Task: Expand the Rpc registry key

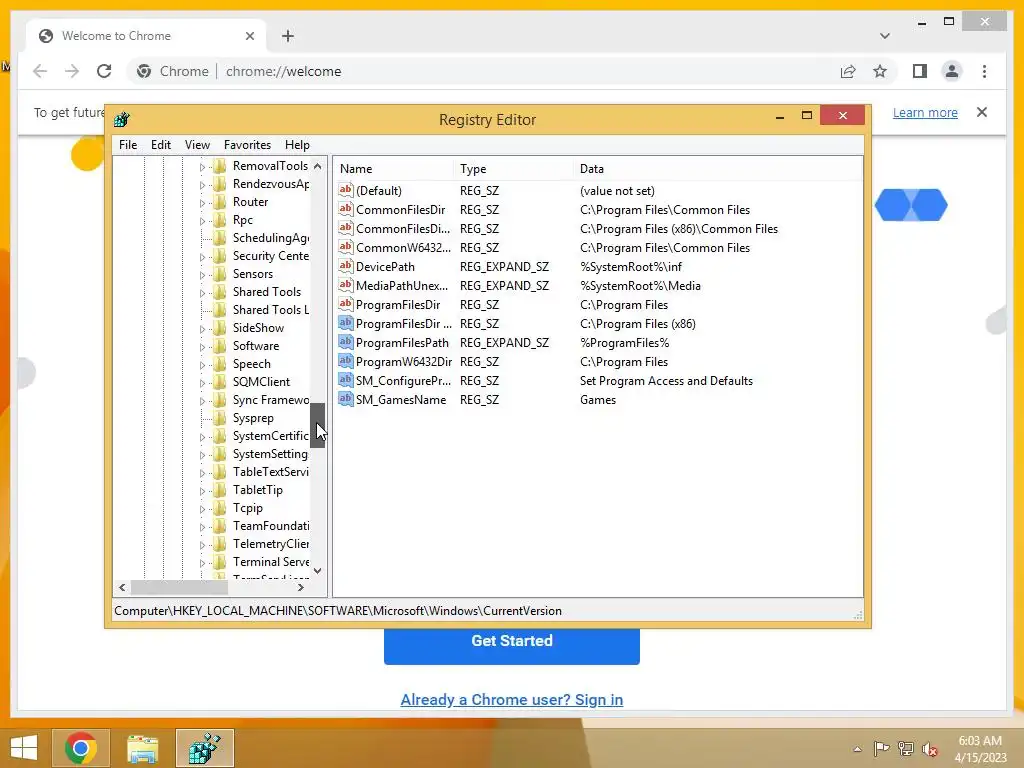Action: pyautogui.click(x=202, y=221)
